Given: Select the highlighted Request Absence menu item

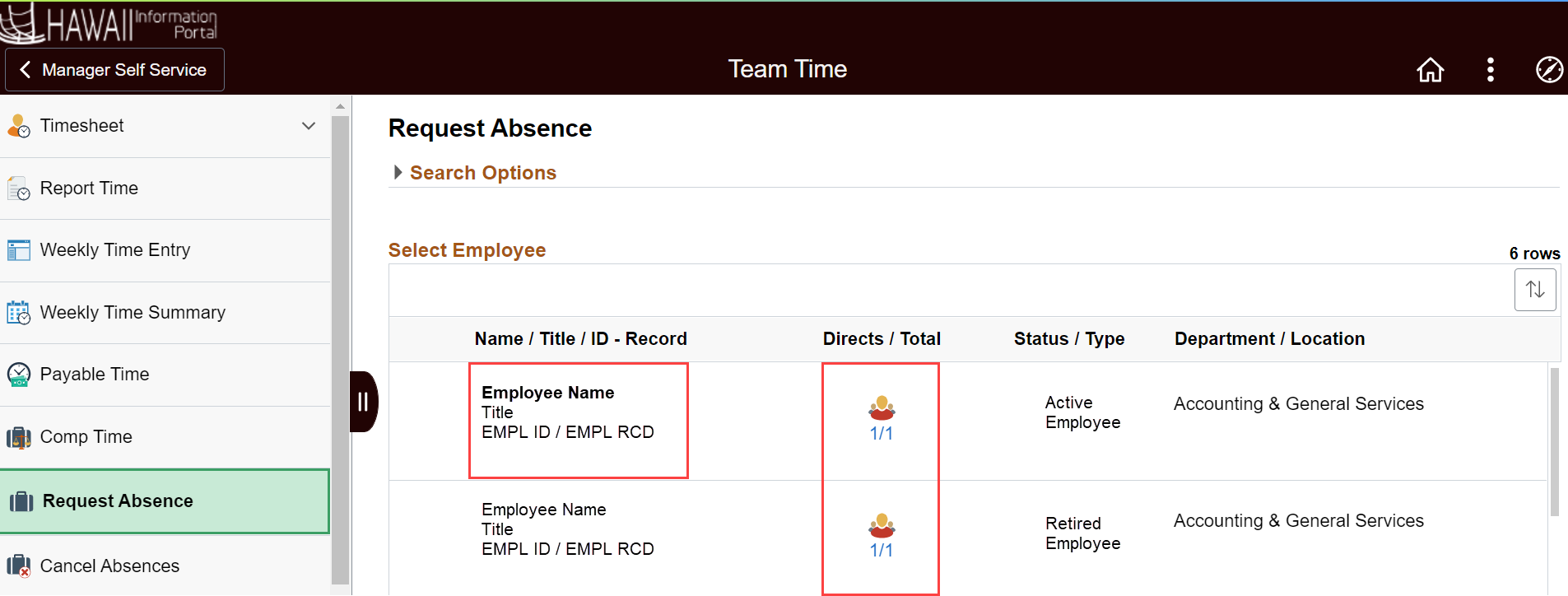Looking at the screenshot, I should (x=117, y=501).
